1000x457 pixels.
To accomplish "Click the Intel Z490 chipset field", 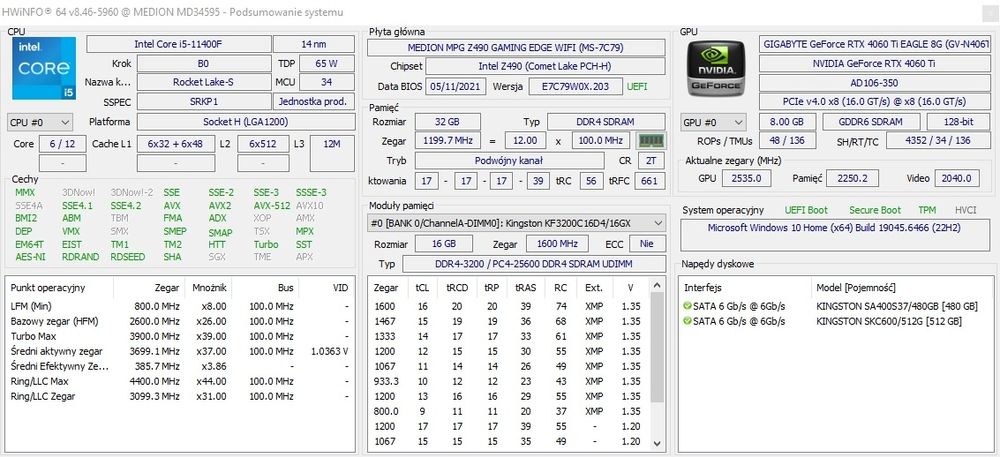I will [x=545, y=66].
